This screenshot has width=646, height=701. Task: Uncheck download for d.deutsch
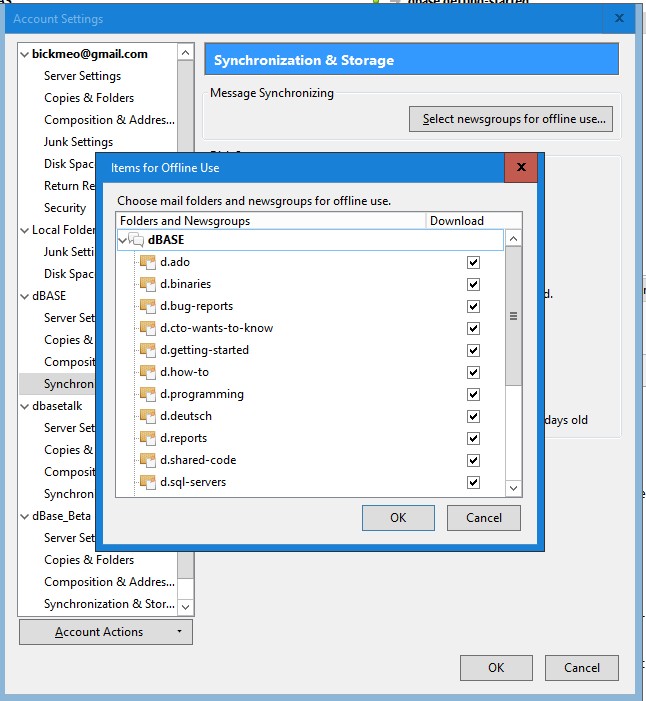tap(473, 416)
